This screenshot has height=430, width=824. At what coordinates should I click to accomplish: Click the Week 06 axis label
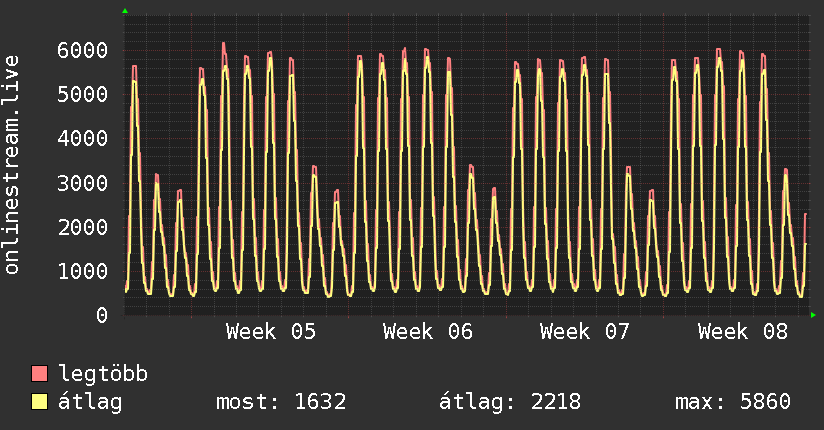click(x=427, y=331)
